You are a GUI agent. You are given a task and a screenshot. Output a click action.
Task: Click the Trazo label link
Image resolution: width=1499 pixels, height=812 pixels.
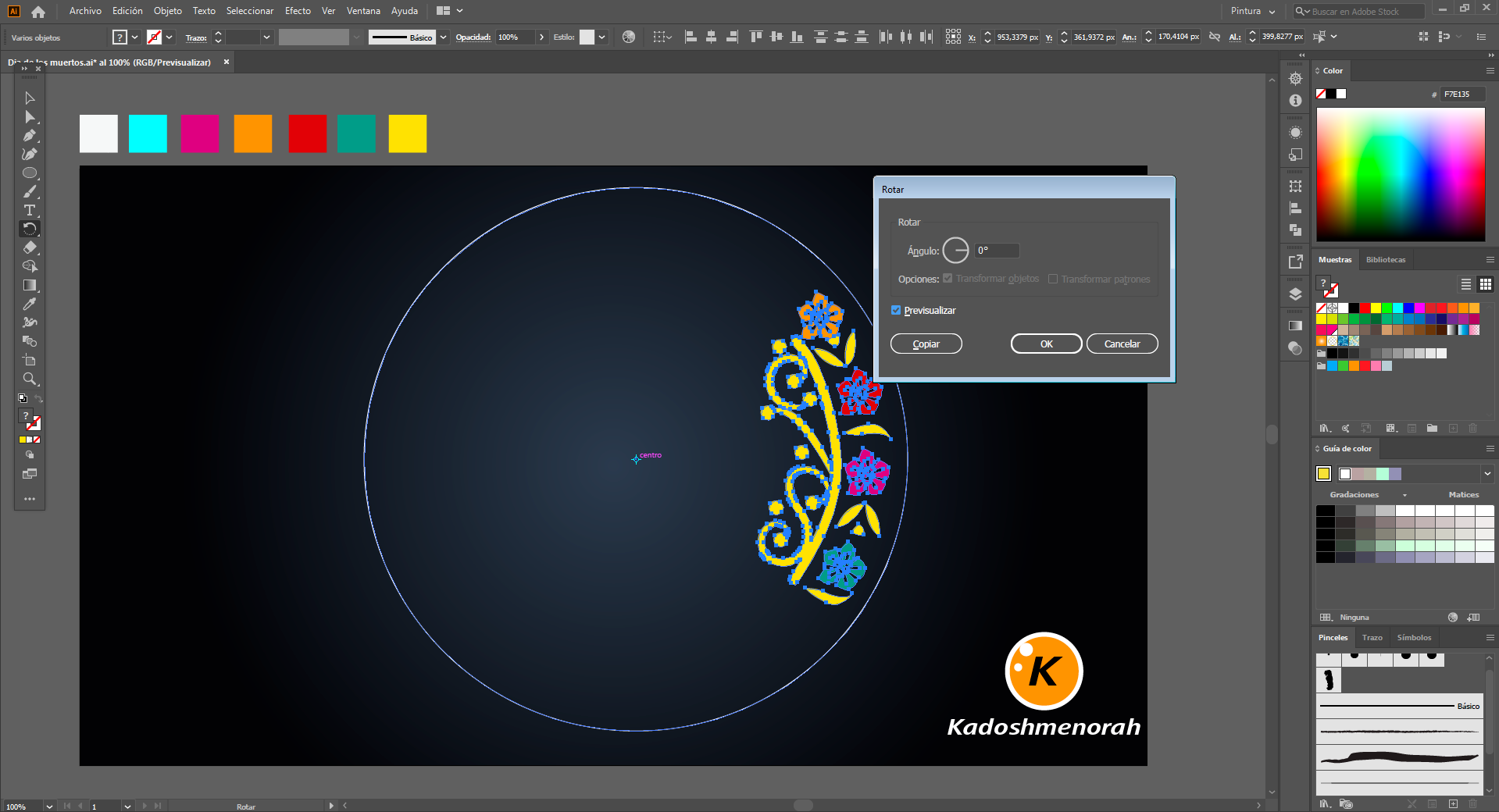pos(196,37)
